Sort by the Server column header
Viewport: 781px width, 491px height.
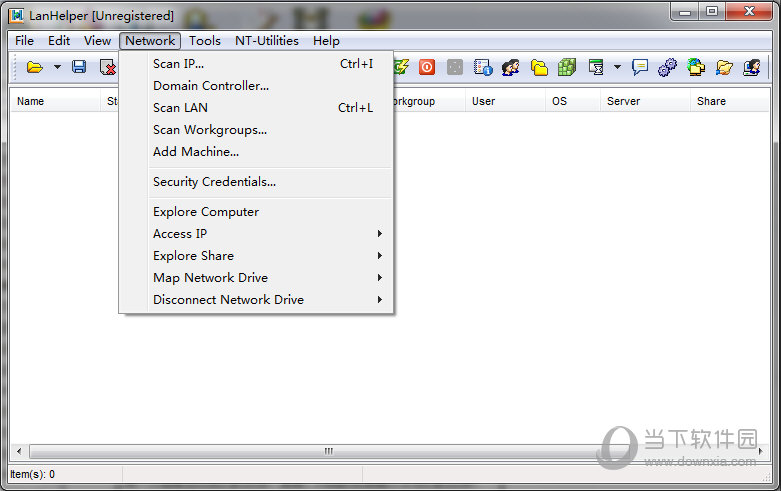(x=645, y=101)
